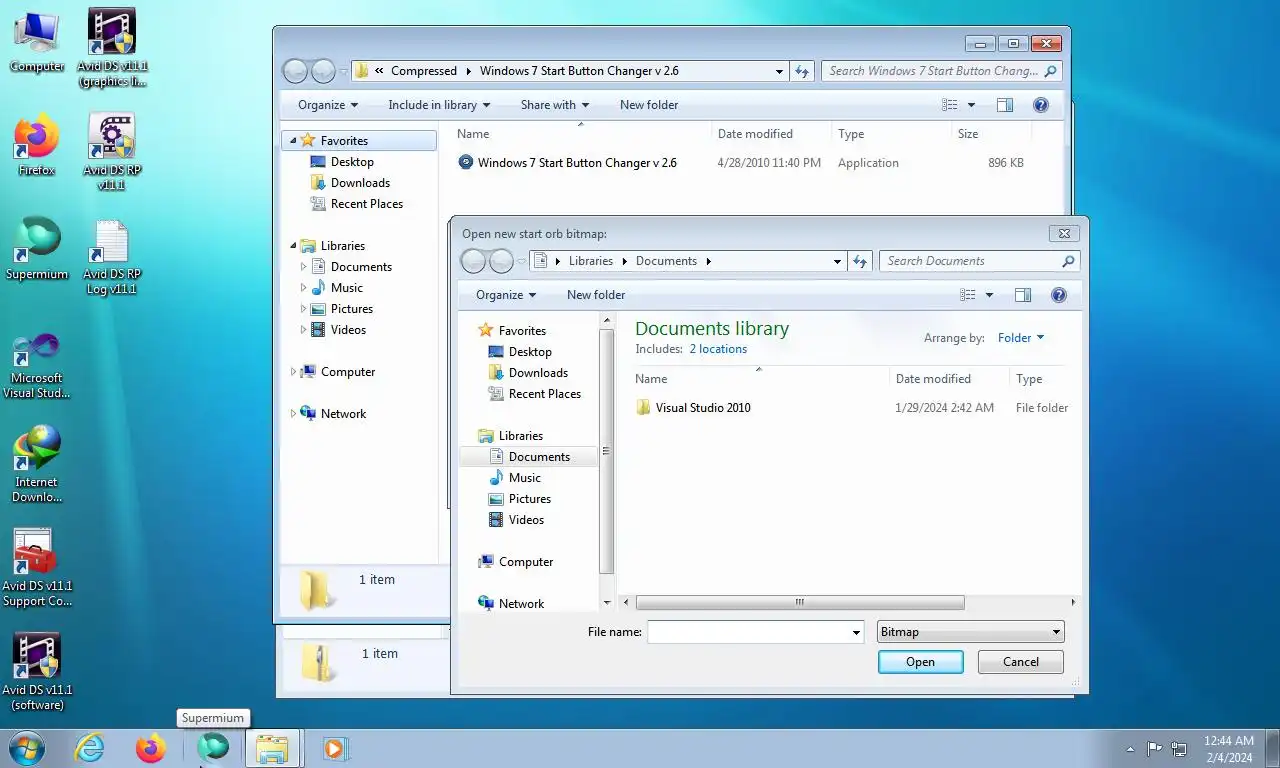Select Avid DS v11.1 (software) desktop icon

[x=37, y=672]
